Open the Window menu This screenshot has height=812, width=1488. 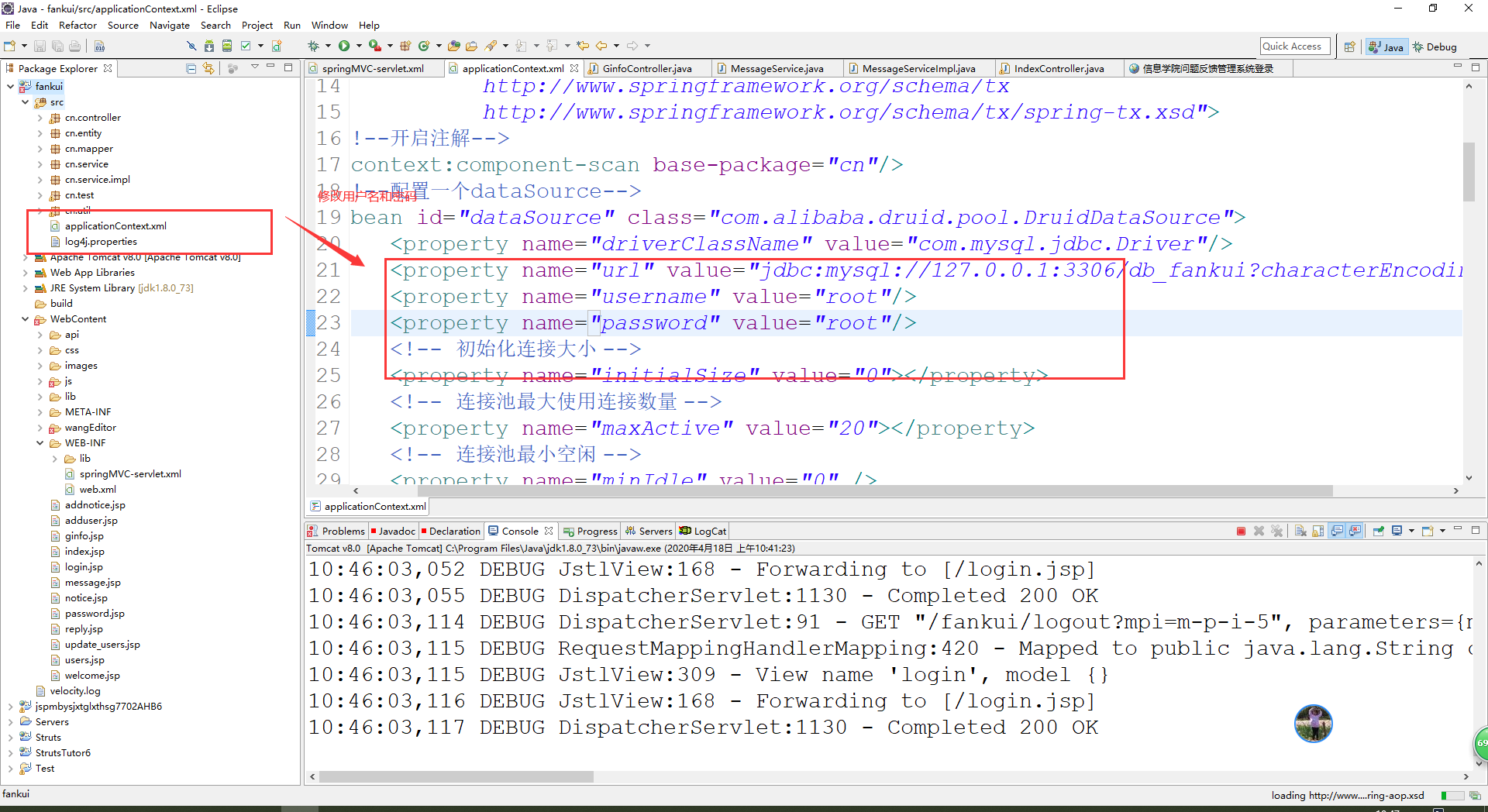(329, 26)
